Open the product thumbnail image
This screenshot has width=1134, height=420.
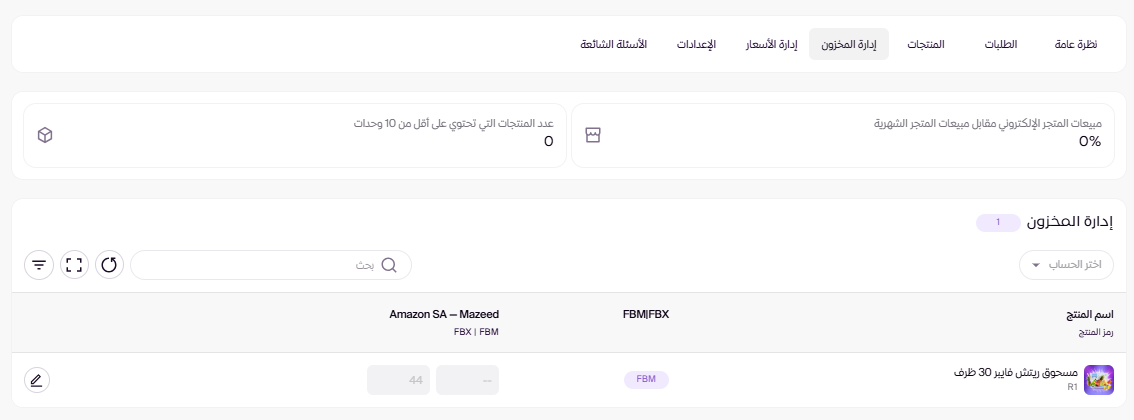1098,380
